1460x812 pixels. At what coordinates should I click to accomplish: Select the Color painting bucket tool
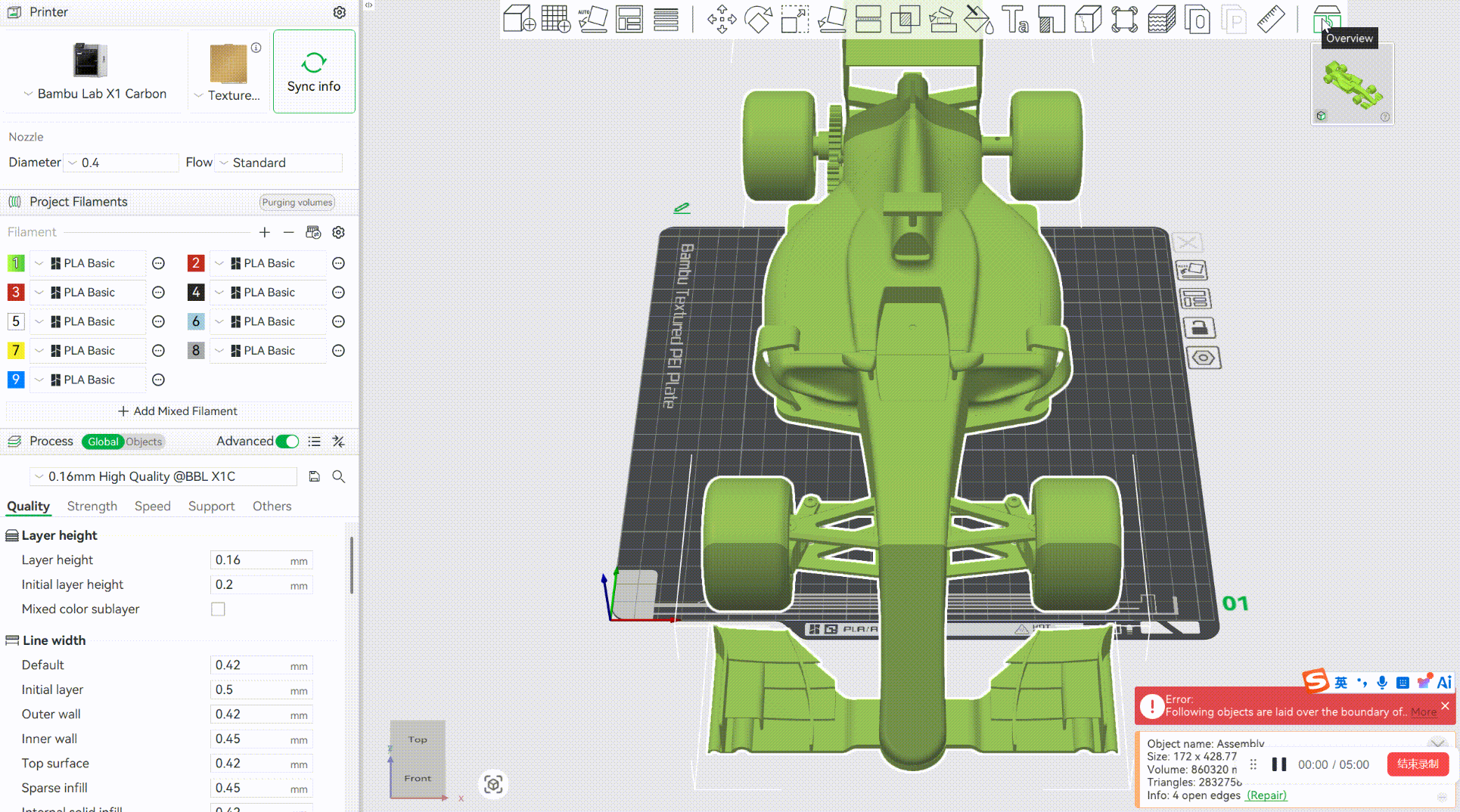978,19
